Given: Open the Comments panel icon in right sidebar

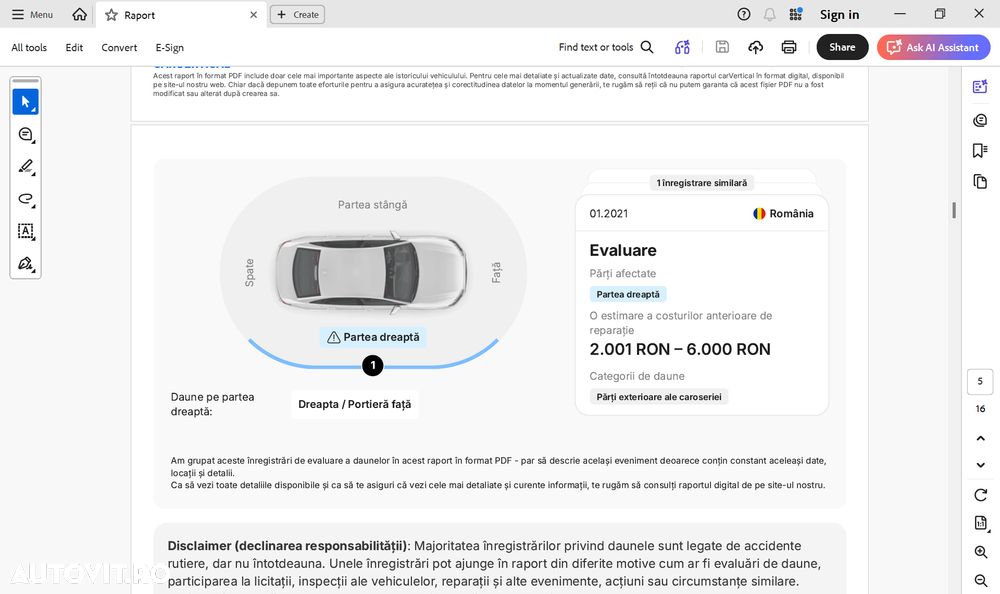Looking at the screenshot, I should [980, 120].
